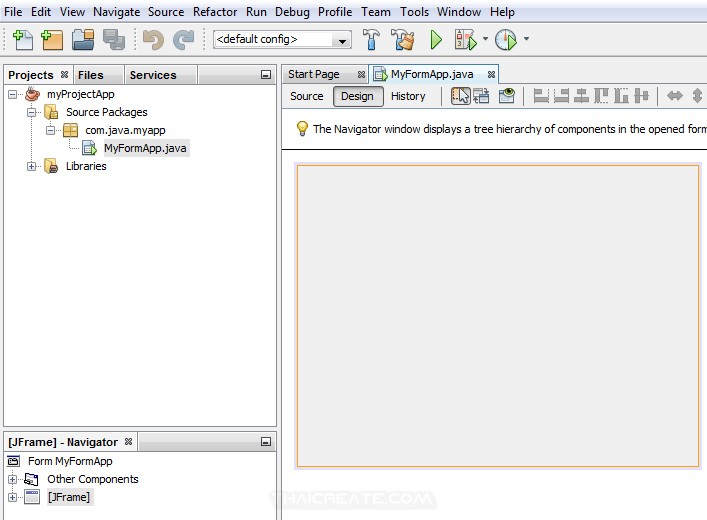Open the Help menu
This screenshot has width=707, height=520.
pos(502,12)
